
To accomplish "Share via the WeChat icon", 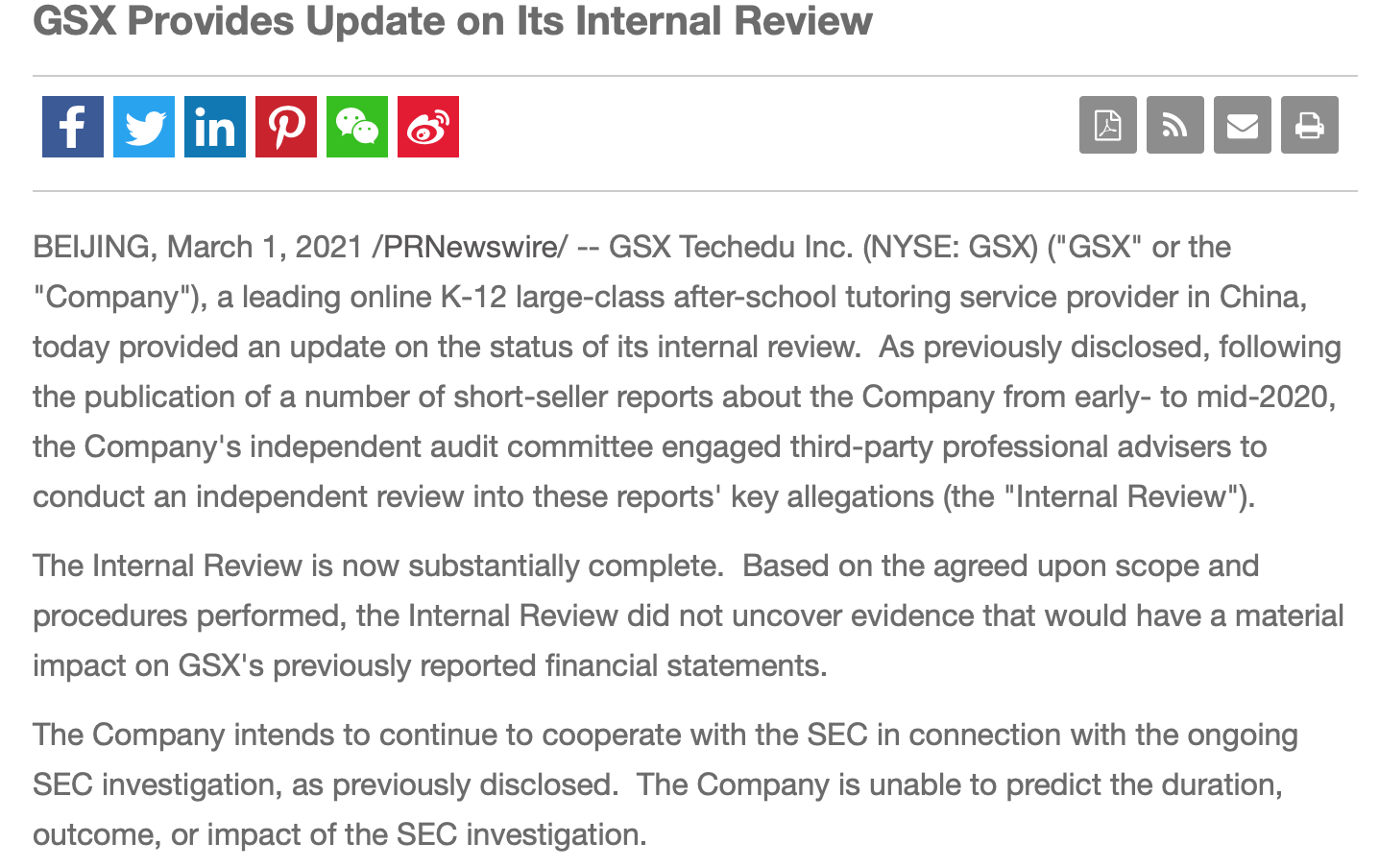I will point(357,127).
